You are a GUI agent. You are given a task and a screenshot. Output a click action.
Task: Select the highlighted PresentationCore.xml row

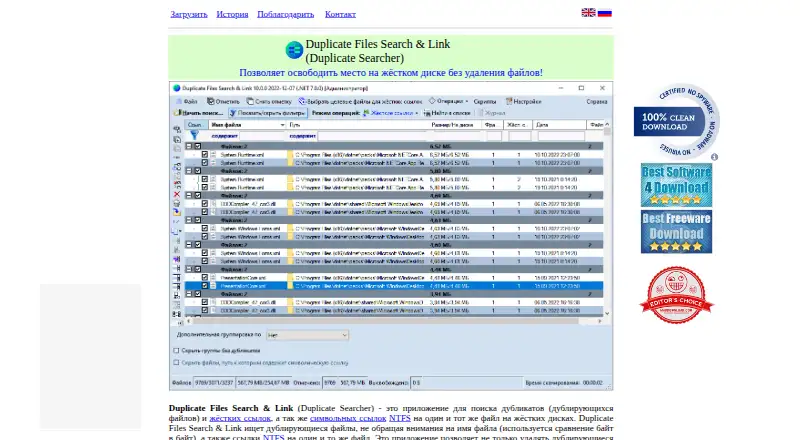pyautogui.click(x=393, y=286)
